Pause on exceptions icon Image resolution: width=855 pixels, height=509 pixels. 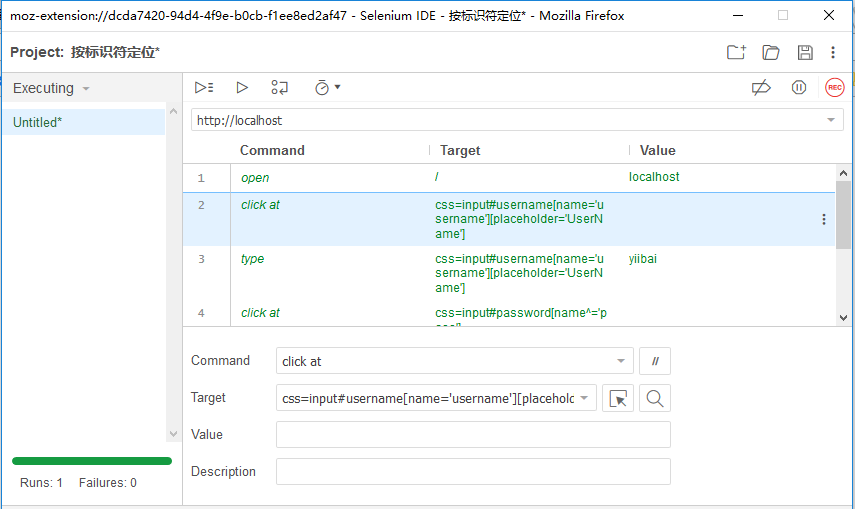click(799, 87)
